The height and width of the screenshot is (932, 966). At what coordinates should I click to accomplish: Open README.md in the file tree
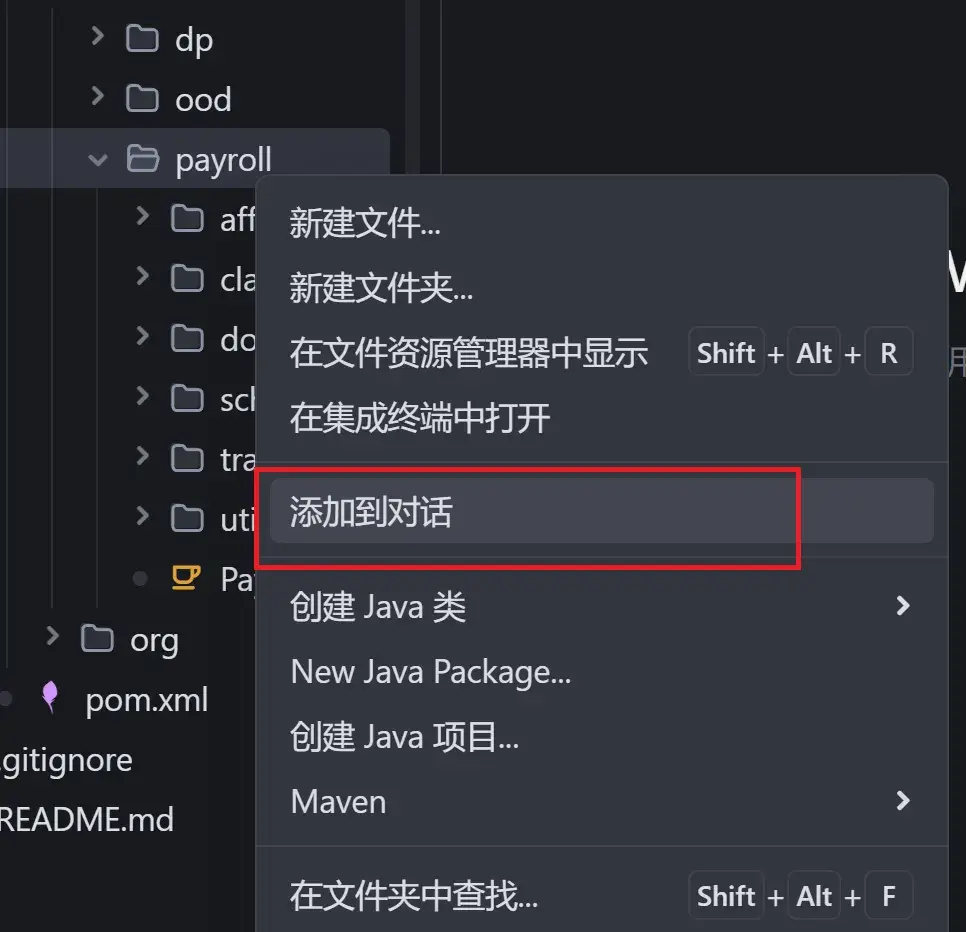tap(87, 819)
